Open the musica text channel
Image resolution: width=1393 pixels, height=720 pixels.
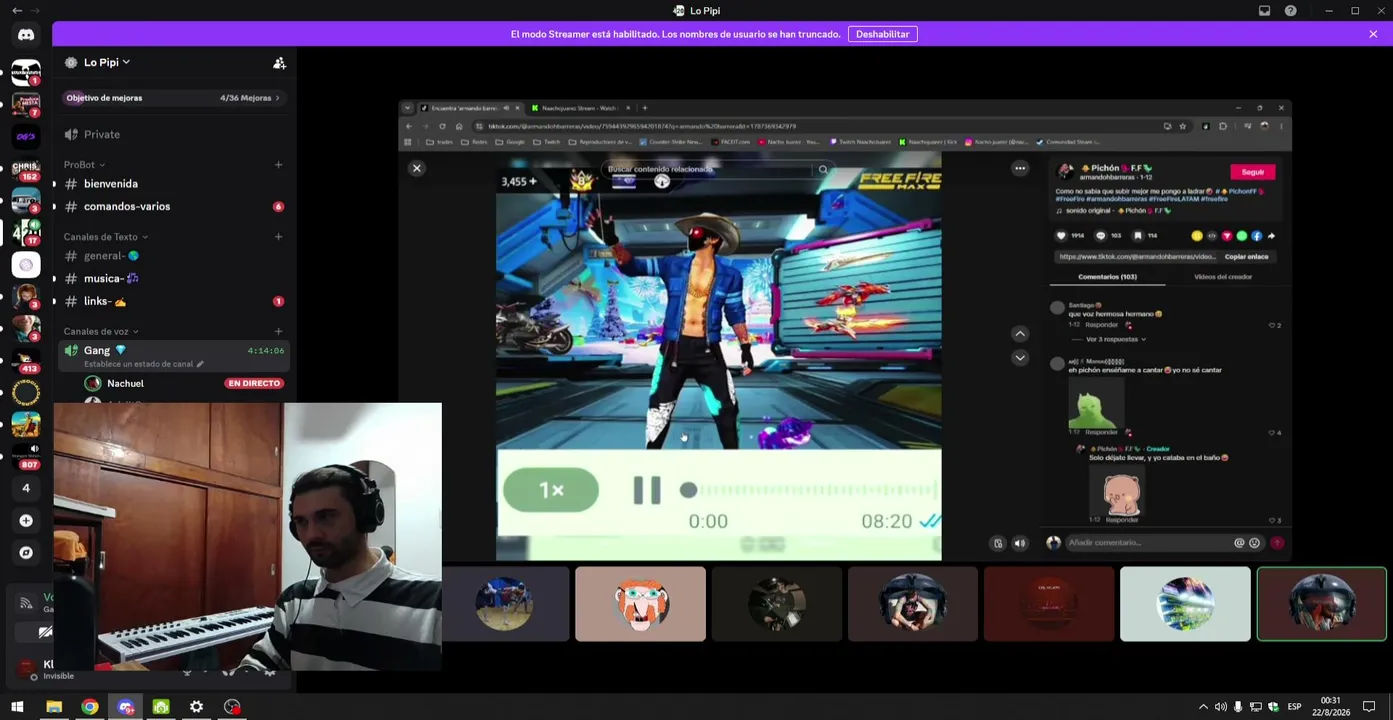click(x=174, y=278)
